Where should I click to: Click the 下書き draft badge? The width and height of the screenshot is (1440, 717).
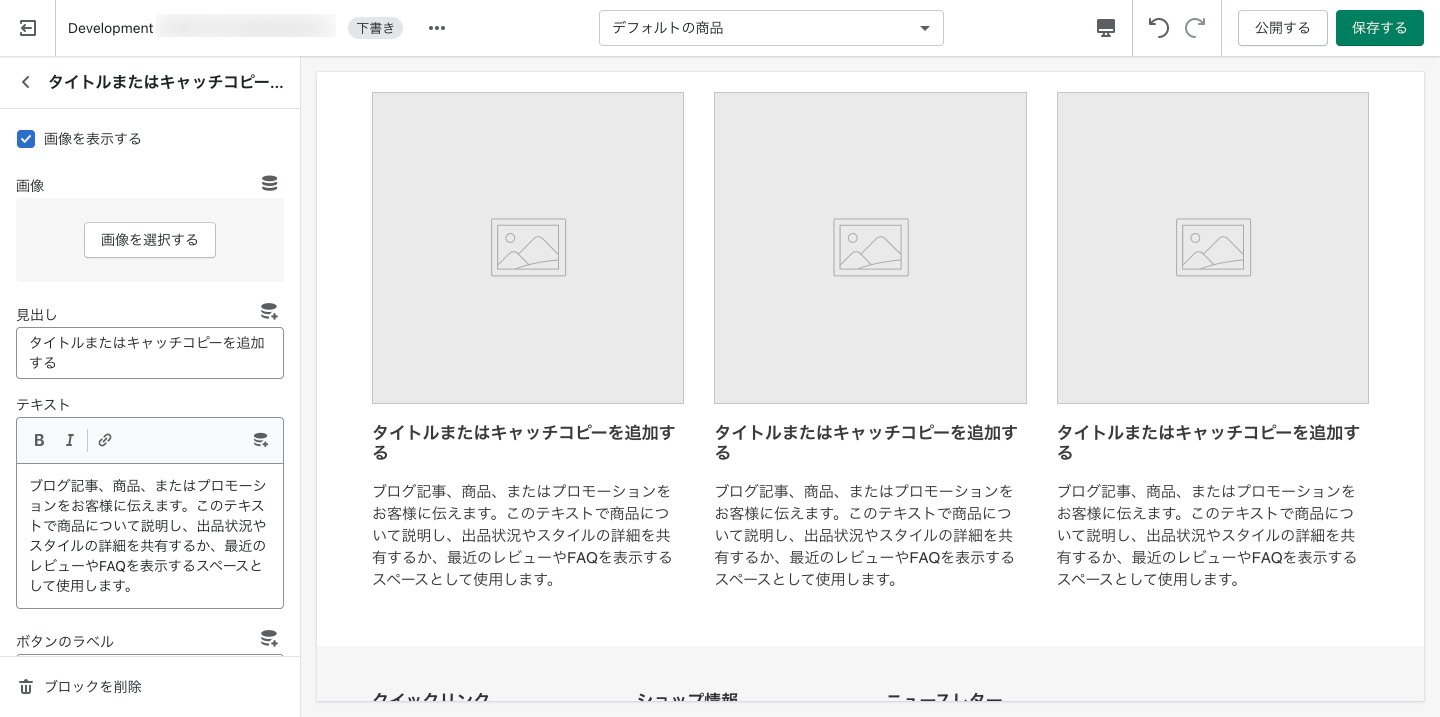click(x=375, y=28)
